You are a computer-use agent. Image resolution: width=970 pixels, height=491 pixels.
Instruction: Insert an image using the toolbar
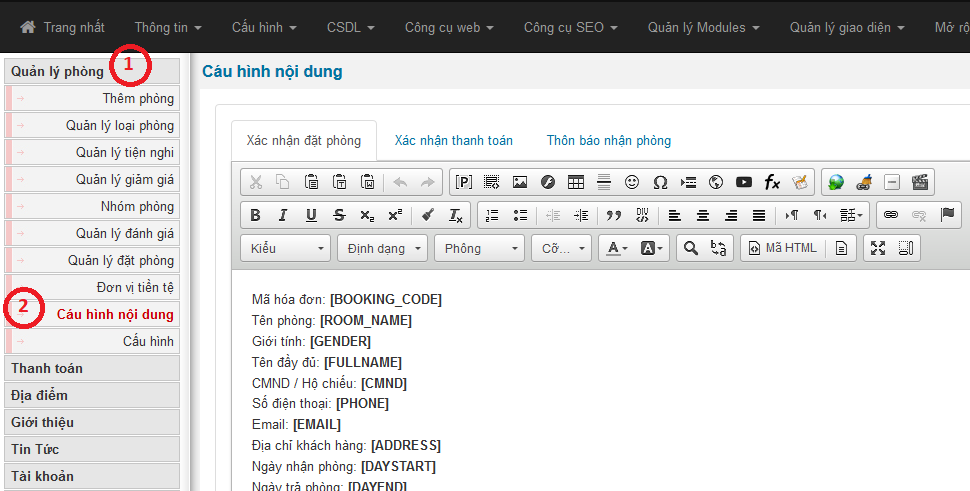520,182
